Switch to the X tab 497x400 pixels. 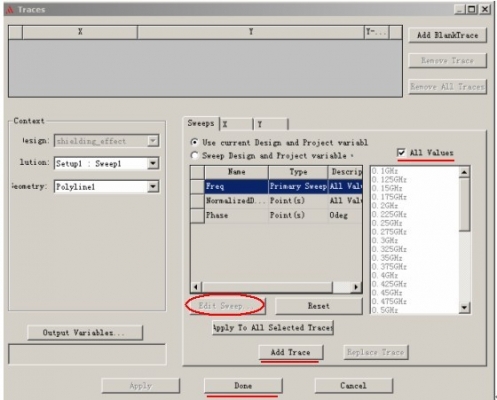click(236, 124)
